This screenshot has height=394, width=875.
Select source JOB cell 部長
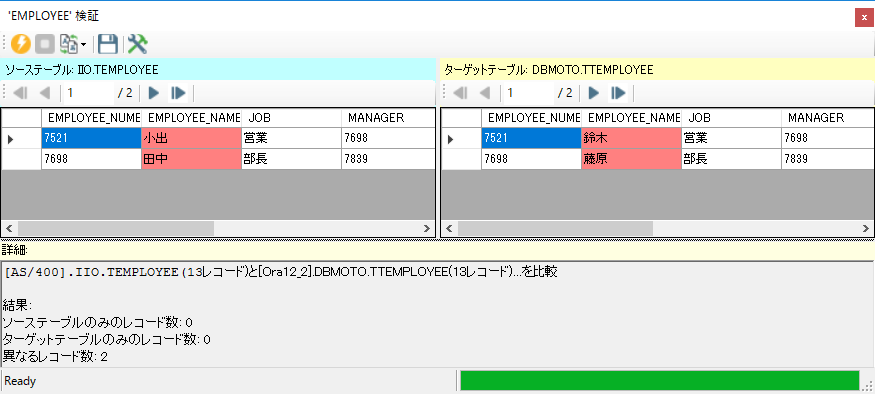tap(291, 160)
